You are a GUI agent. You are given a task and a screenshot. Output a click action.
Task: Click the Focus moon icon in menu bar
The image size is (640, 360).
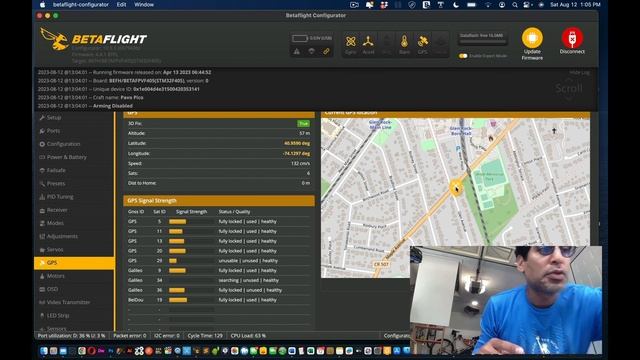click(456, 4)
